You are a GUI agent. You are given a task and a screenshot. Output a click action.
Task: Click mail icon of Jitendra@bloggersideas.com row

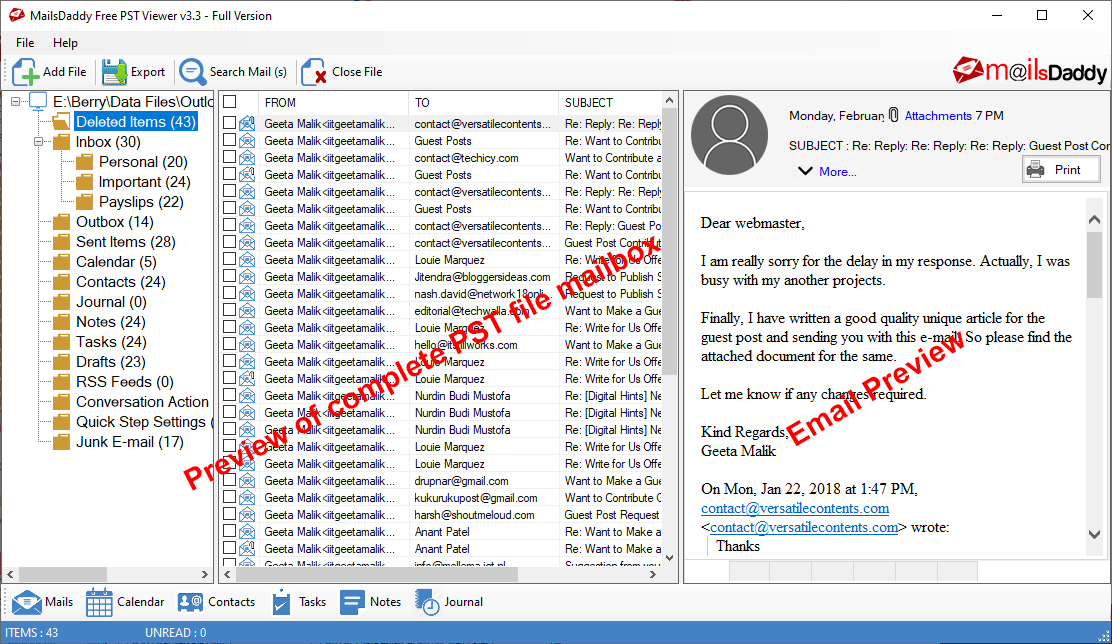(247, 277)
